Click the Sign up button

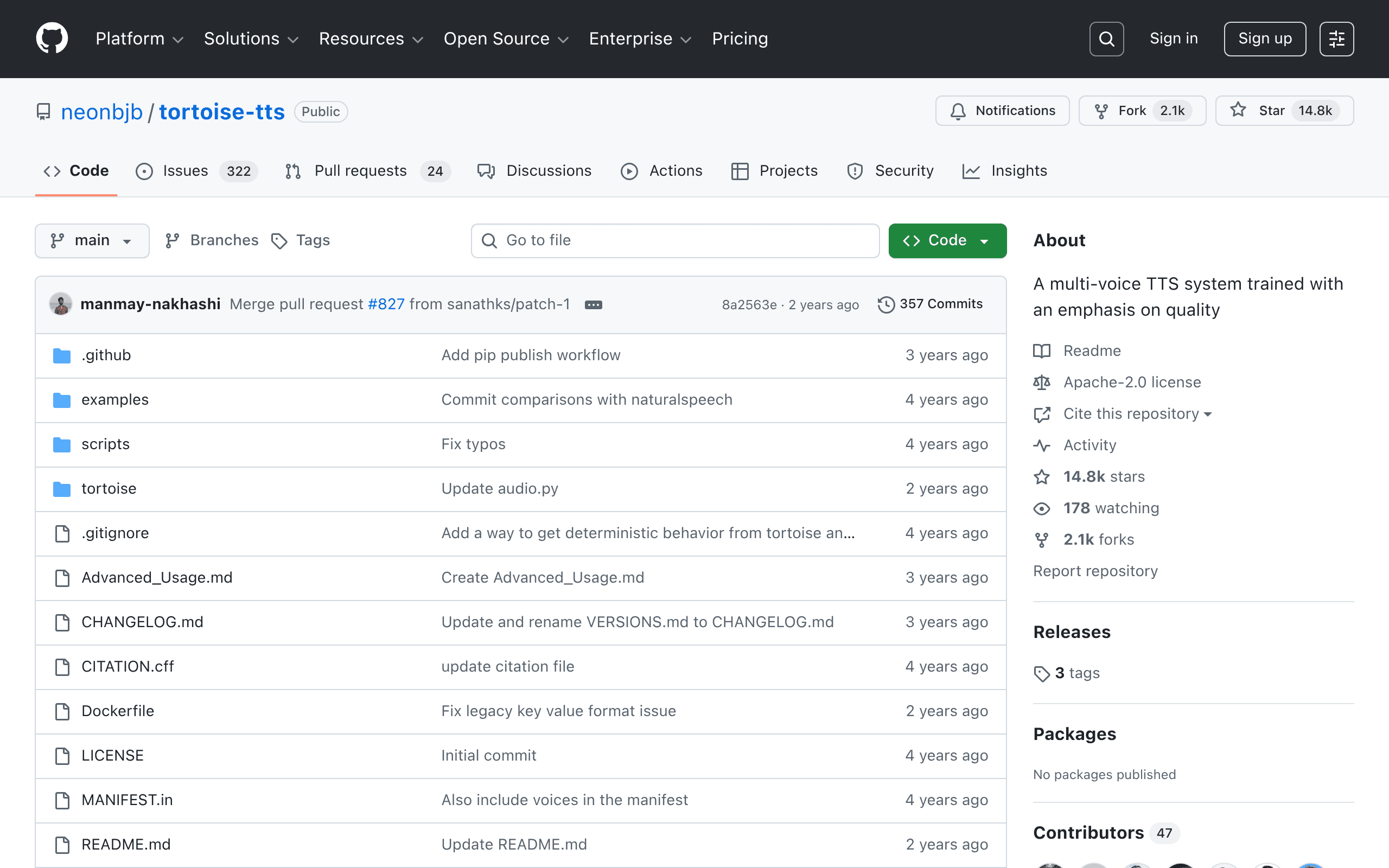click(x=1265, y=39)
